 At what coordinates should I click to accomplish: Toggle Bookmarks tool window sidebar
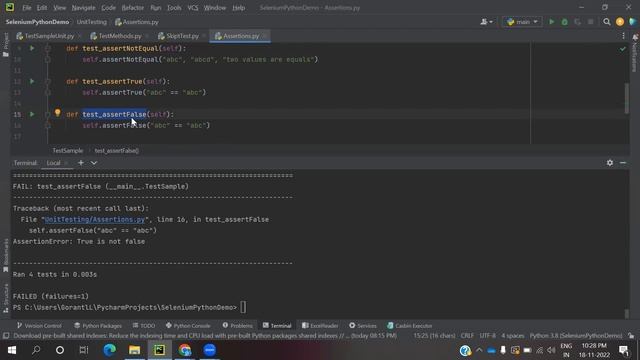coord(6,255)
